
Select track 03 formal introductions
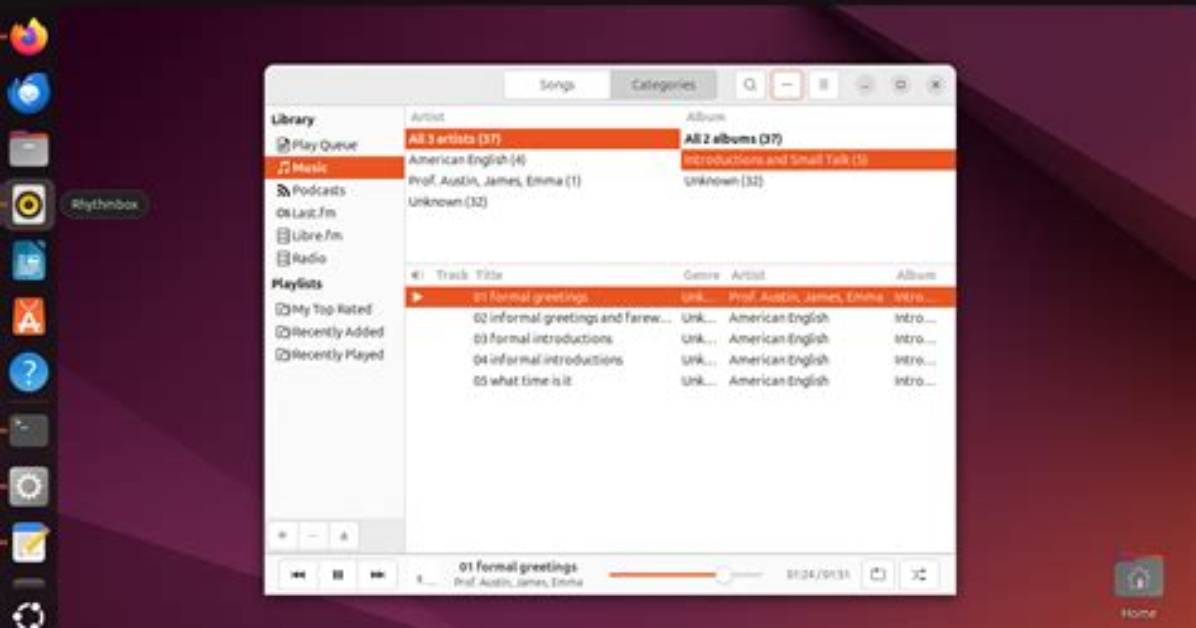(x=680, y=339)
